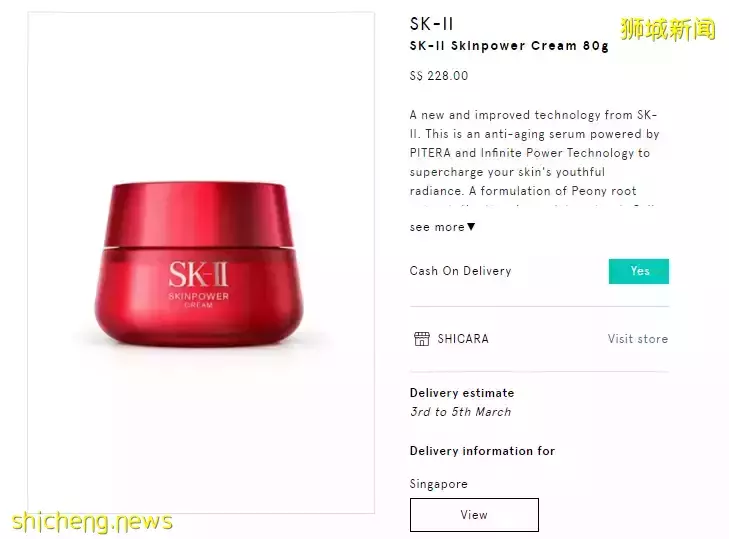
Task: Click the Singapore delivery country label
Action: click(x=438, y=484)
